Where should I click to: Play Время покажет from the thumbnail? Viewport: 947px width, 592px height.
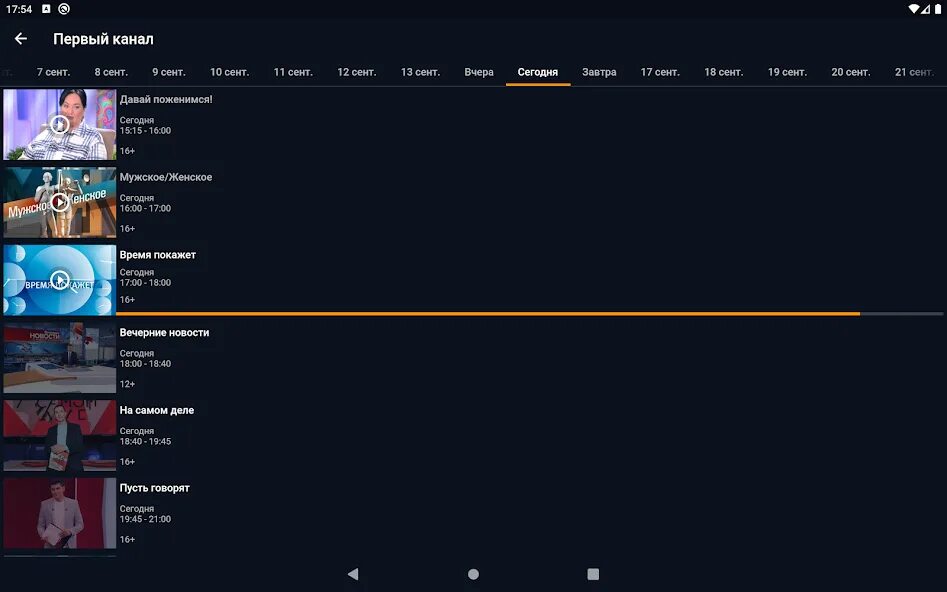click(x=59, y=280)
